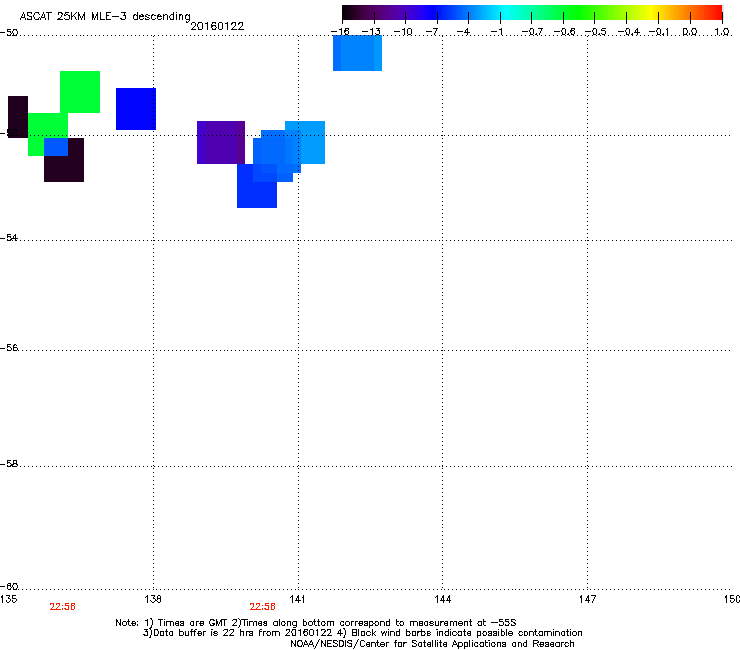Click the dark purple data patch
The width and height of the screenshot is (740, 650).
pos(221,143)
